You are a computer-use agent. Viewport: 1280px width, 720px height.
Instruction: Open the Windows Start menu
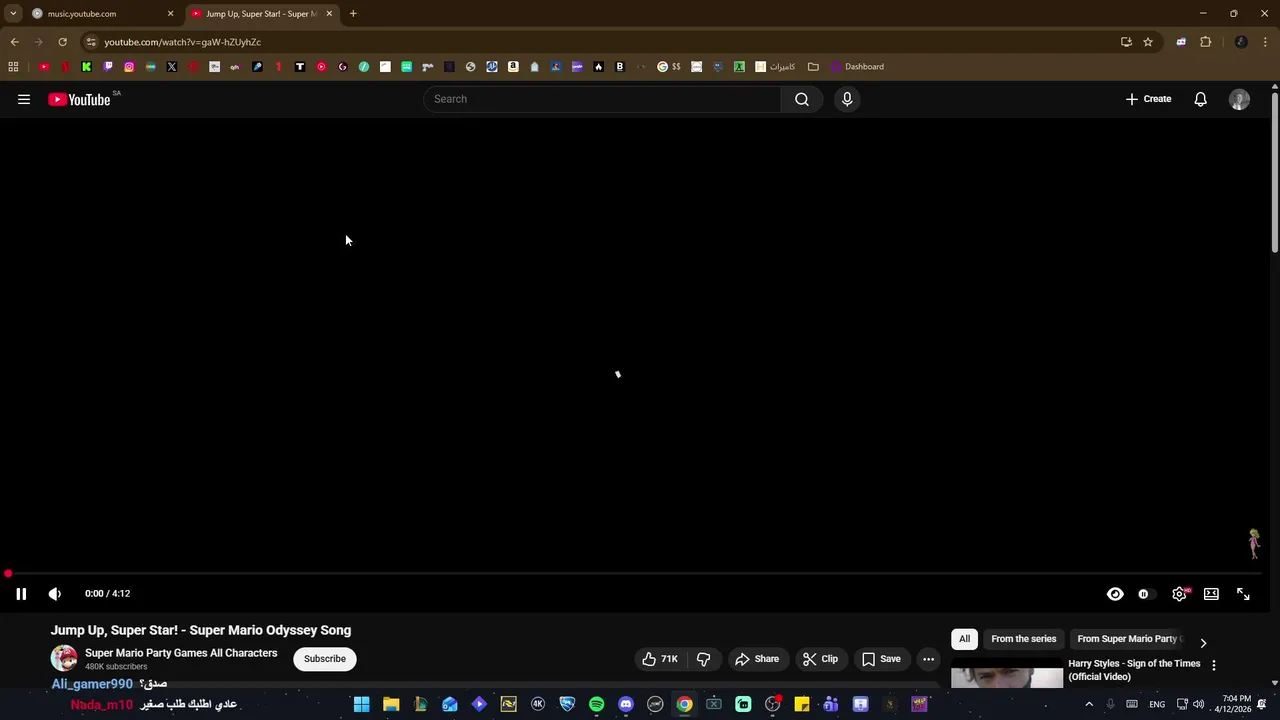tap(362, 704)
